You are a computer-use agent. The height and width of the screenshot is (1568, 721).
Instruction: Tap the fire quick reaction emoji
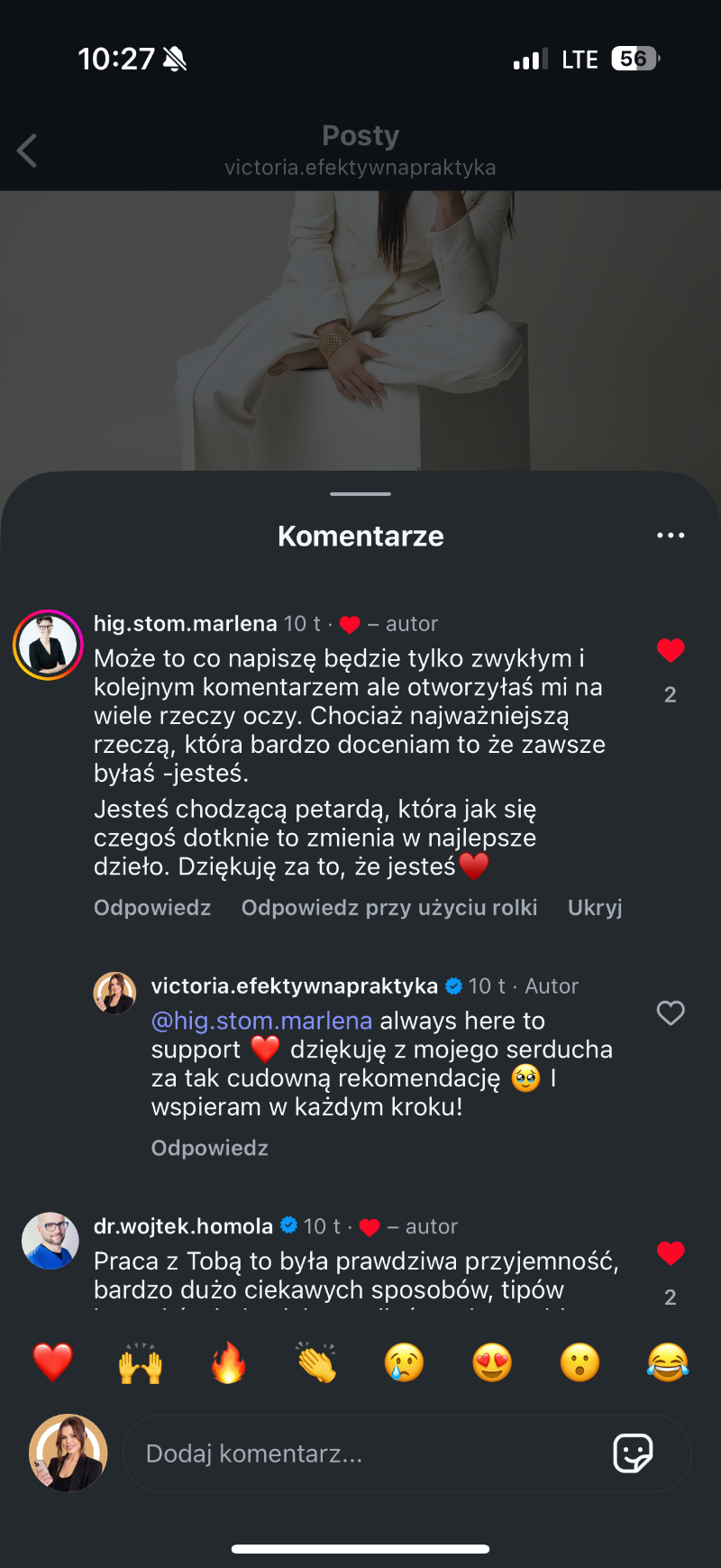[229, 1362]
